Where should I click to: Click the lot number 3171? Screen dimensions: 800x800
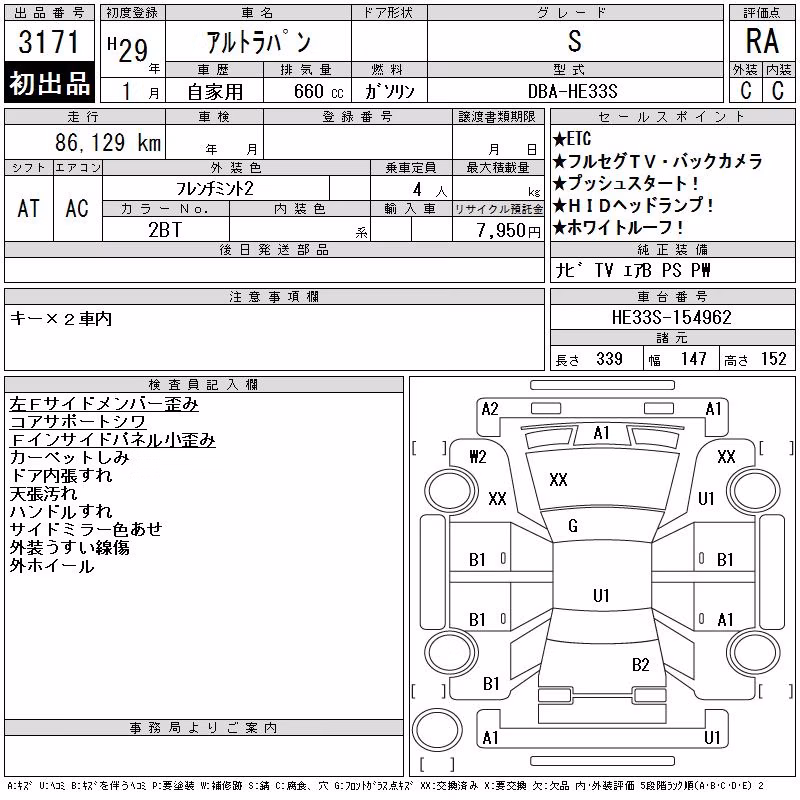point(49,42)
